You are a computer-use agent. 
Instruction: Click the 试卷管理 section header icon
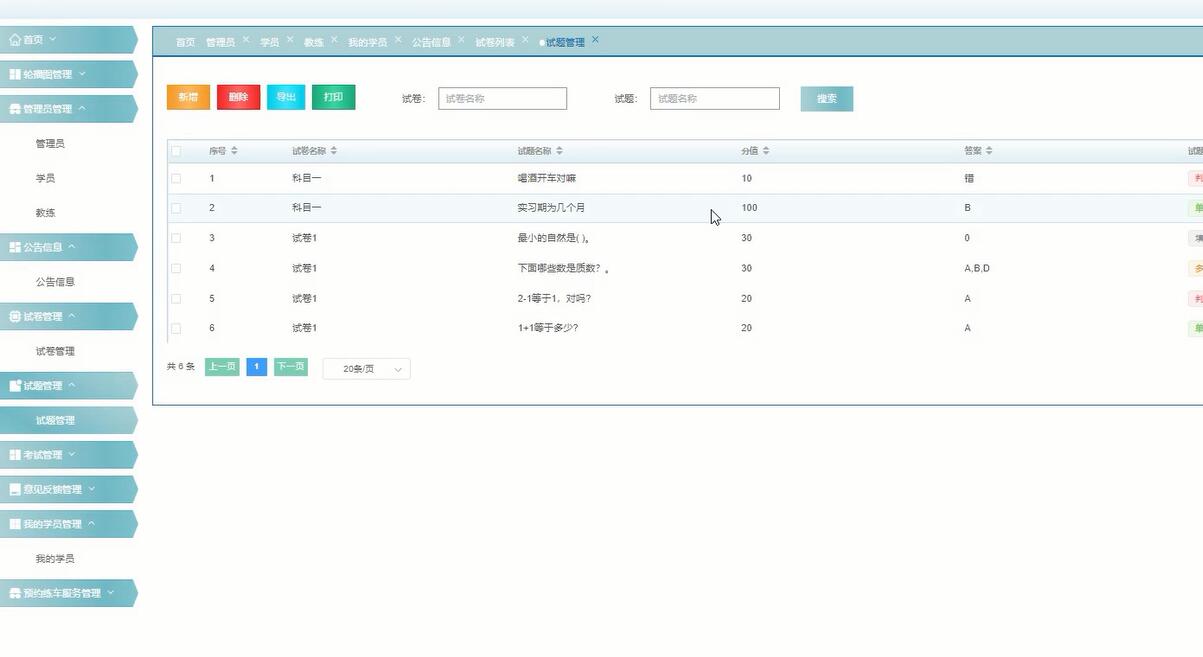(x=15, y=316)
